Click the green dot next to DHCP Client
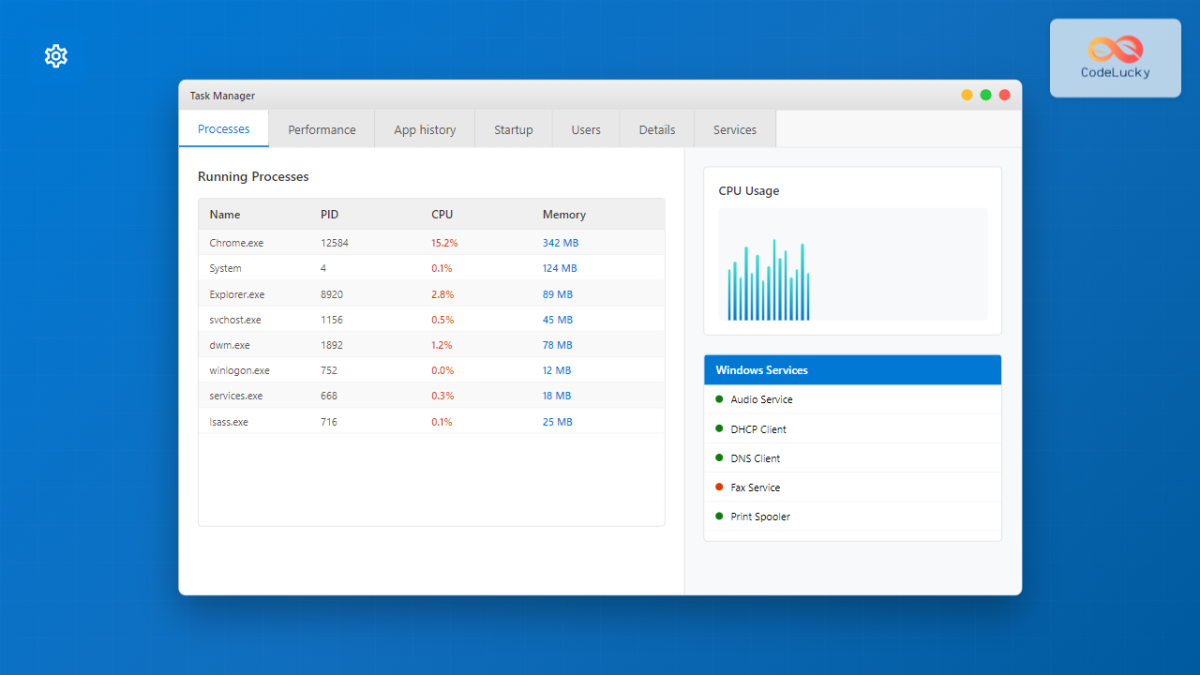 719,428
